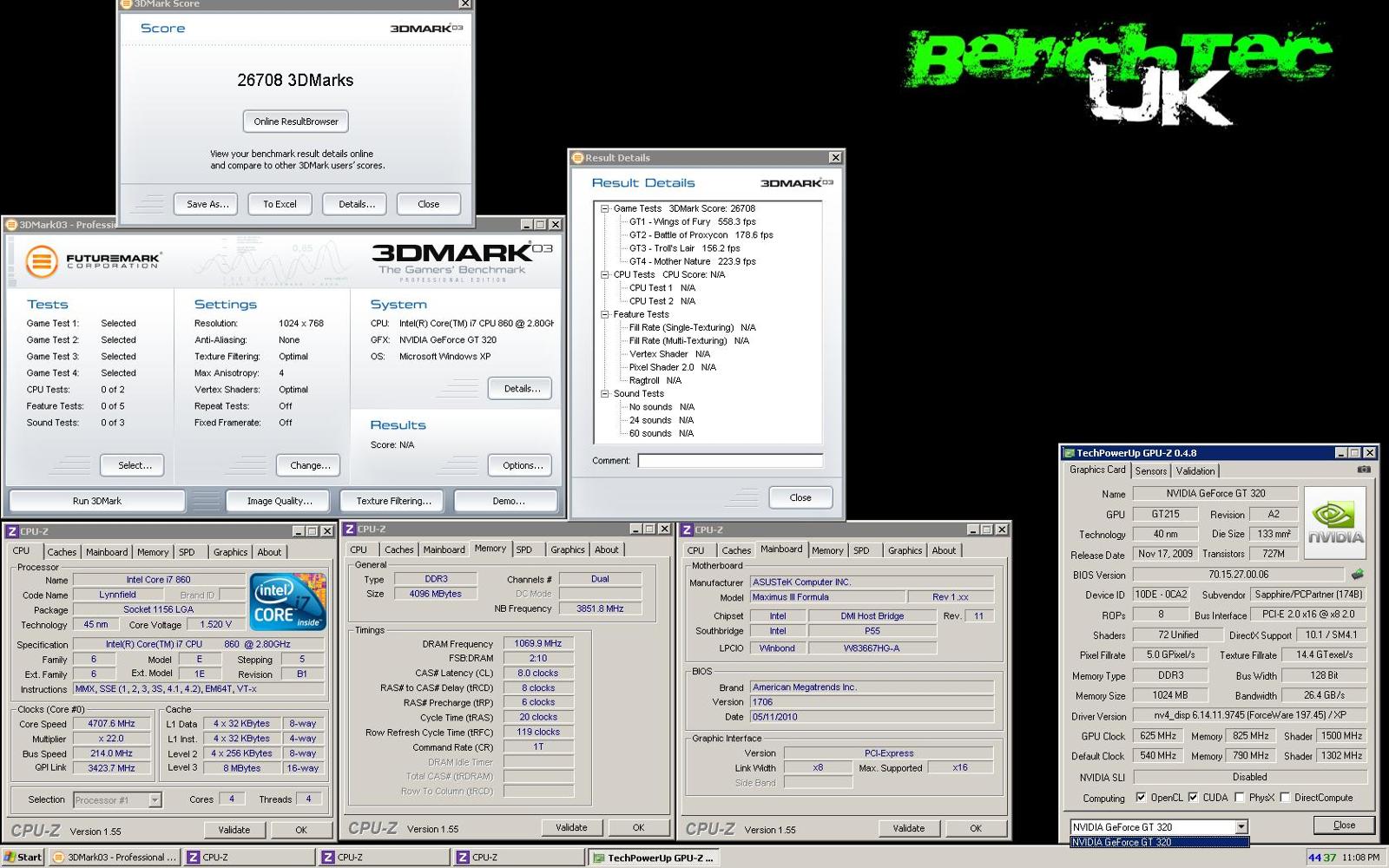1389x868 pixels.
Task: Collapse the CPU Tests tree node
Action: pos(605,274)
